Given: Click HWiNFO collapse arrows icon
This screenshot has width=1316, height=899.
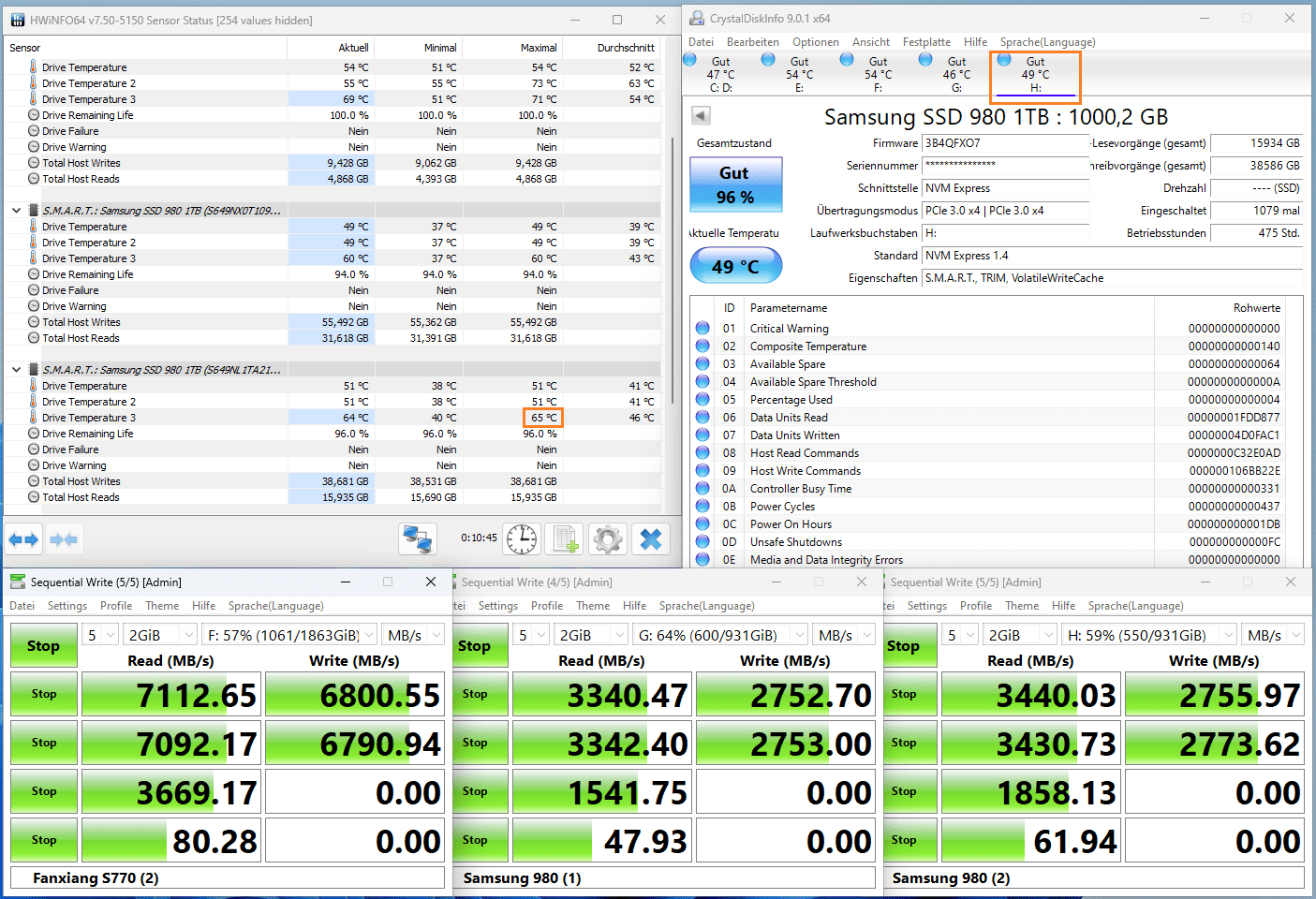Looking at the screenshot, I should pos(63,539).
